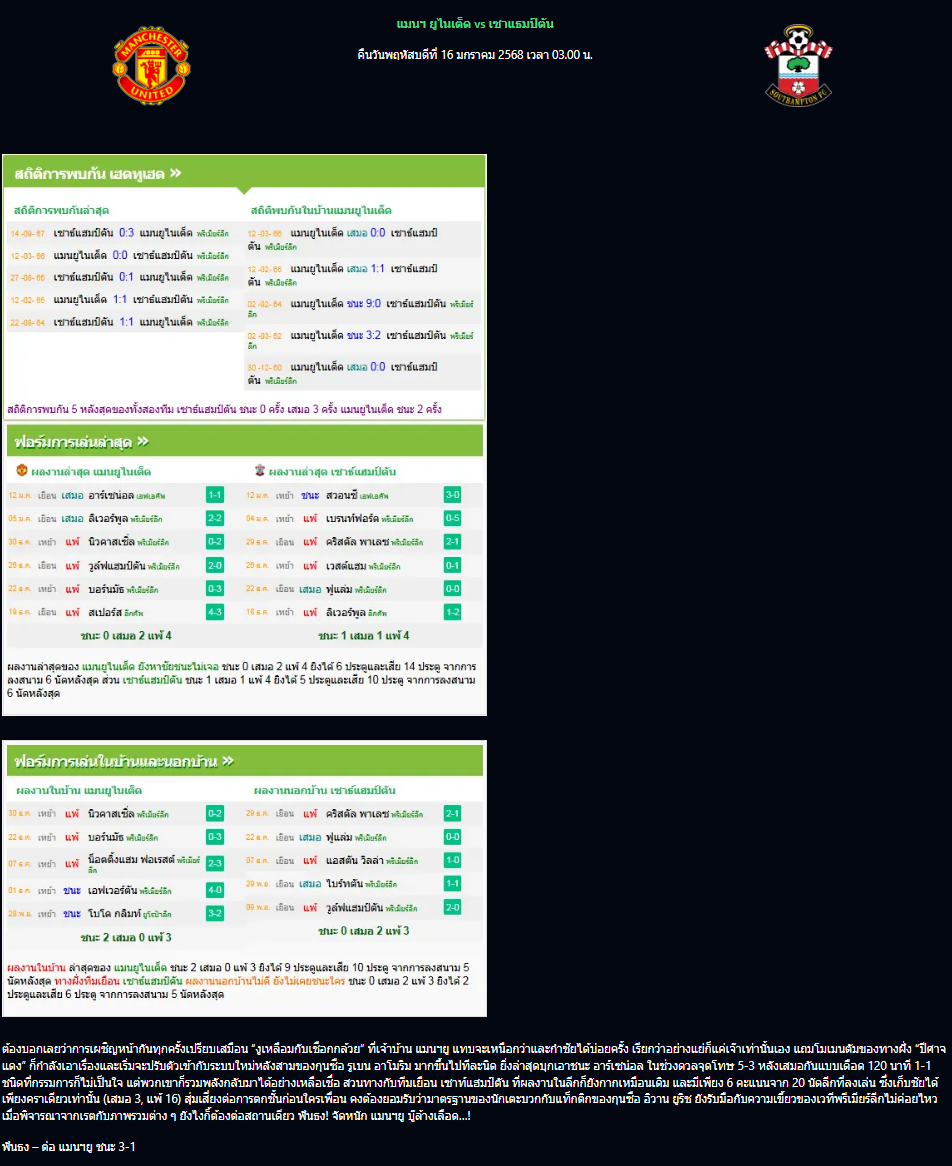Click home tally ชนะ 2 เสมอ 0 แพ้ 3
The height and width of the screenshot is (1166, 952).
point(126,937)
